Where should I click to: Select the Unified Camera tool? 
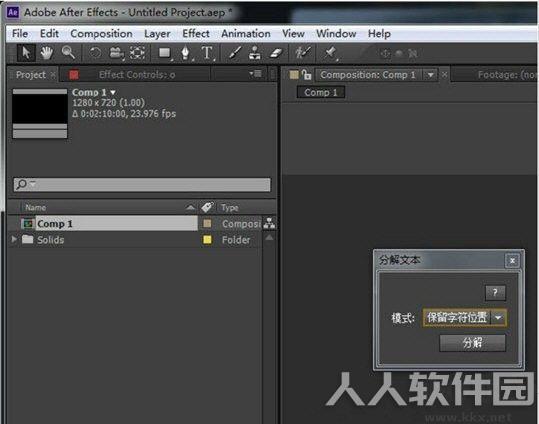(x=117, y=53)
